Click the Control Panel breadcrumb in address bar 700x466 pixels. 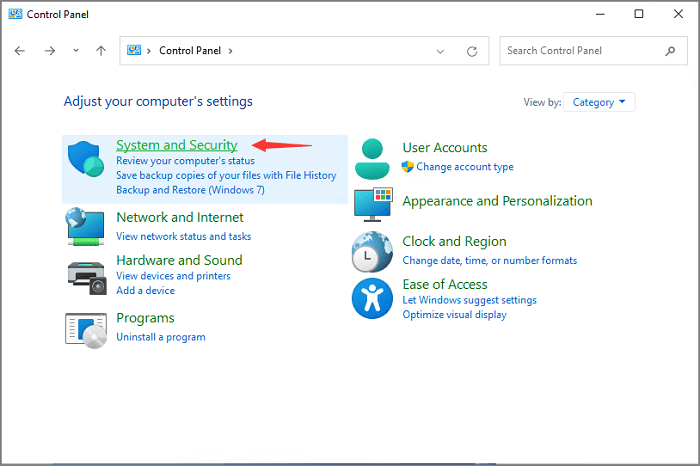190,51
